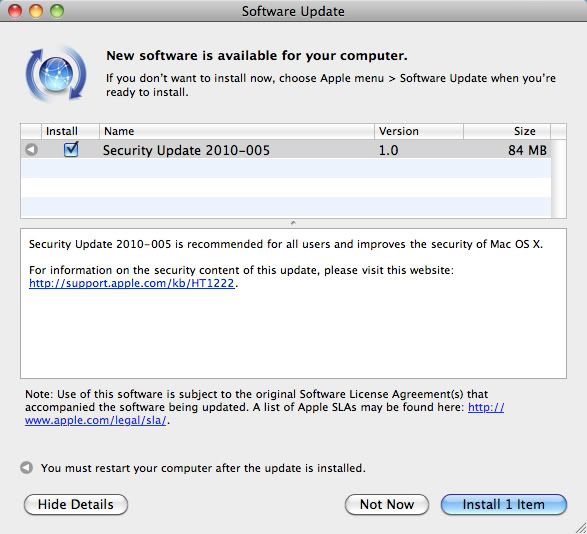Click restart-required icon beside Security Update 2010-005

tap(31, 150)
